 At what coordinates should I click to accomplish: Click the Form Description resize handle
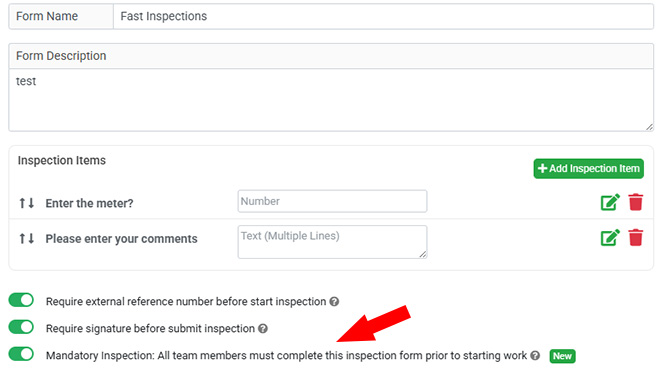click(x=649, y=127)
